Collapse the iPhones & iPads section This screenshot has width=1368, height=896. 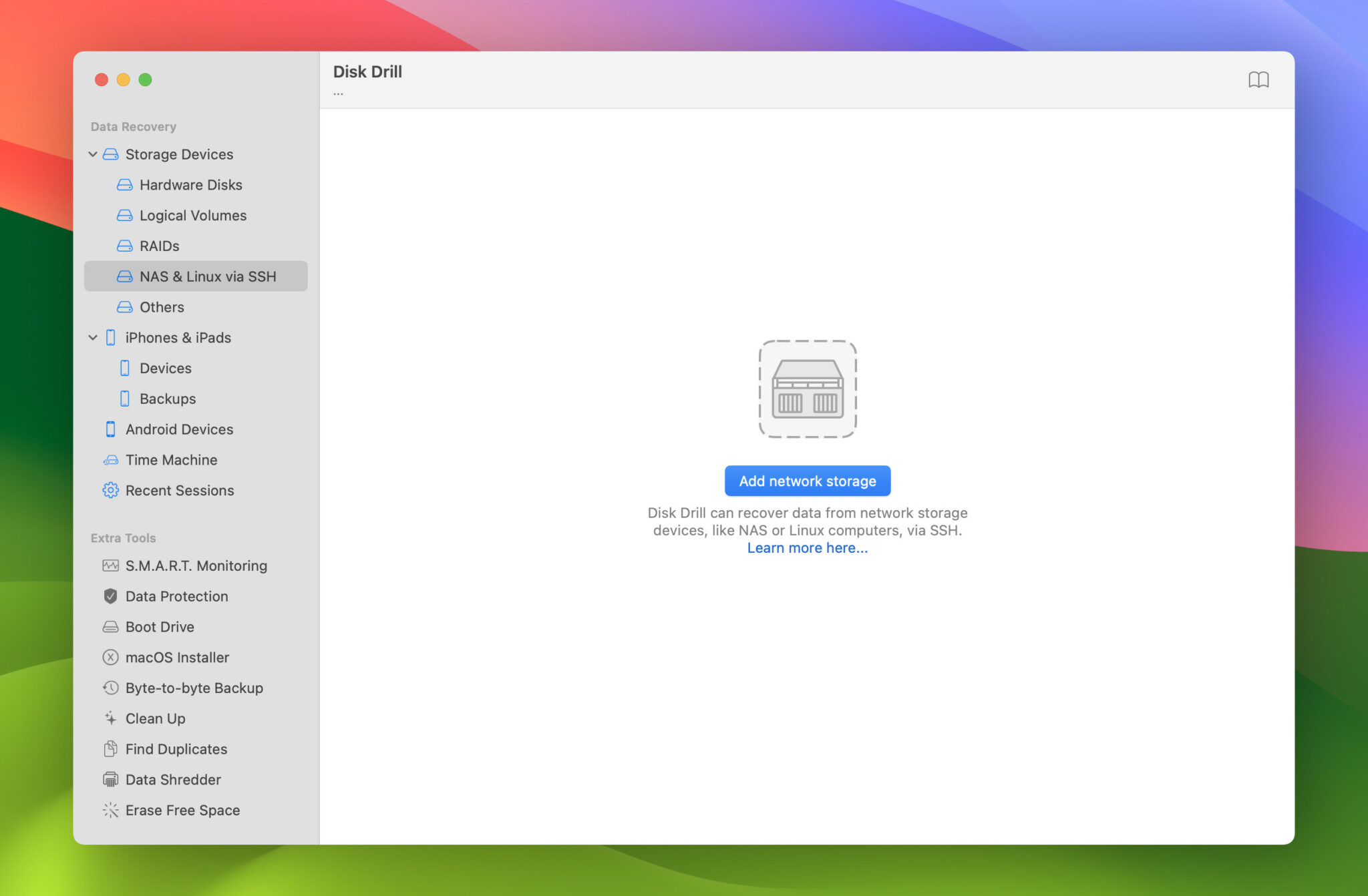point(93,337)
